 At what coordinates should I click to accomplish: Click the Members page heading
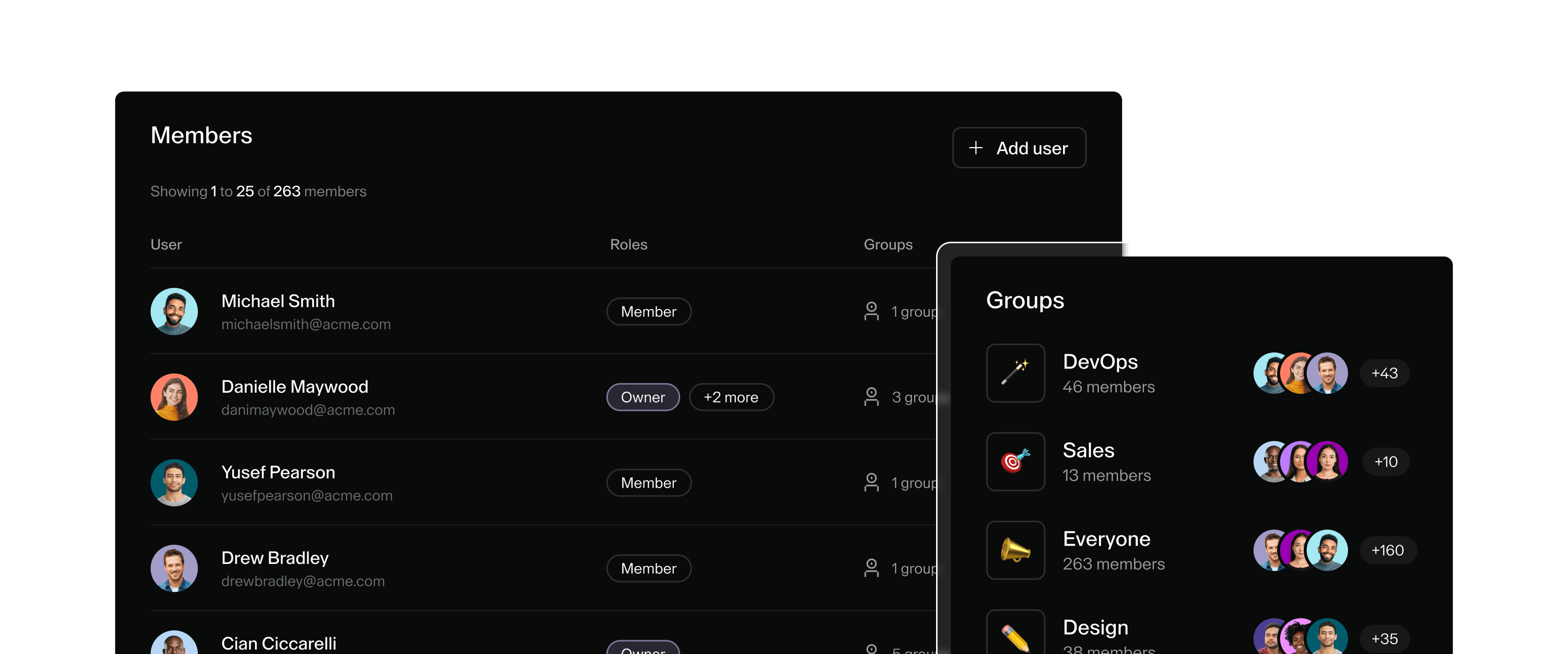[x=201, y=136]
